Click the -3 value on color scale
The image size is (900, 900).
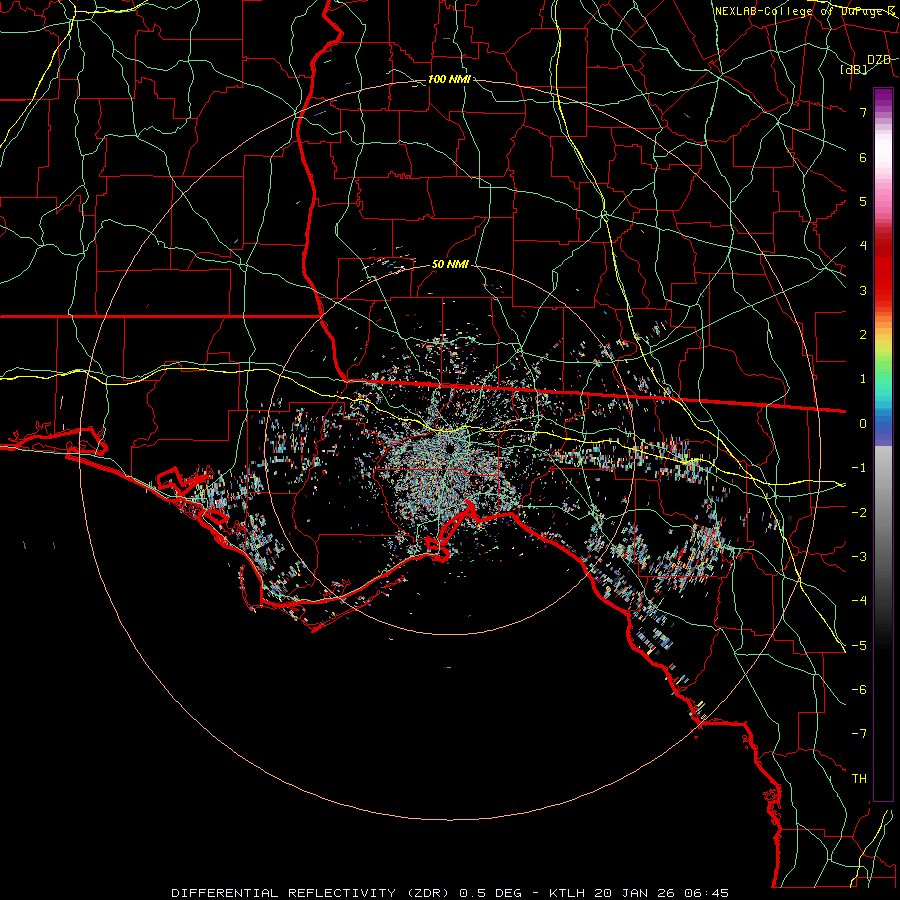tap(859, 557)
